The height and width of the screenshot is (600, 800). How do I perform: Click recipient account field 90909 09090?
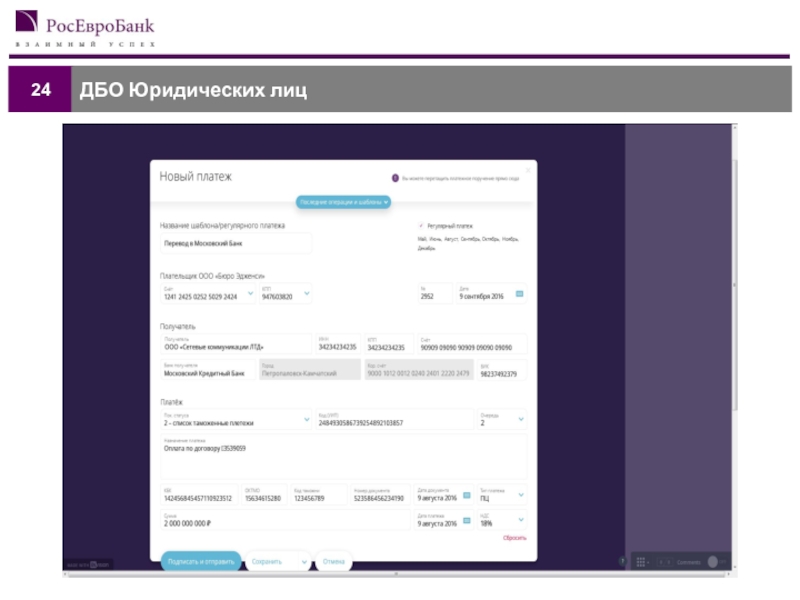[x=472, y=344]
